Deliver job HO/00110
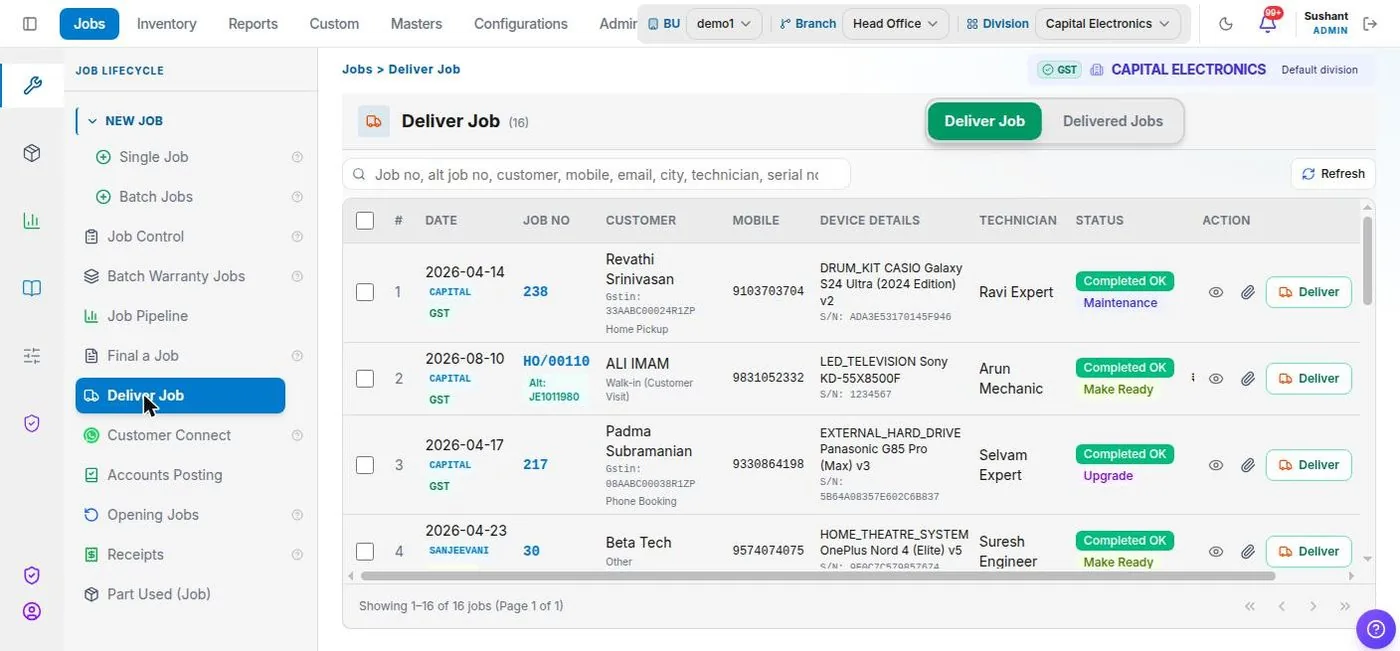The width and height of the screenshot is (1400, 651). click(1309, 379)
